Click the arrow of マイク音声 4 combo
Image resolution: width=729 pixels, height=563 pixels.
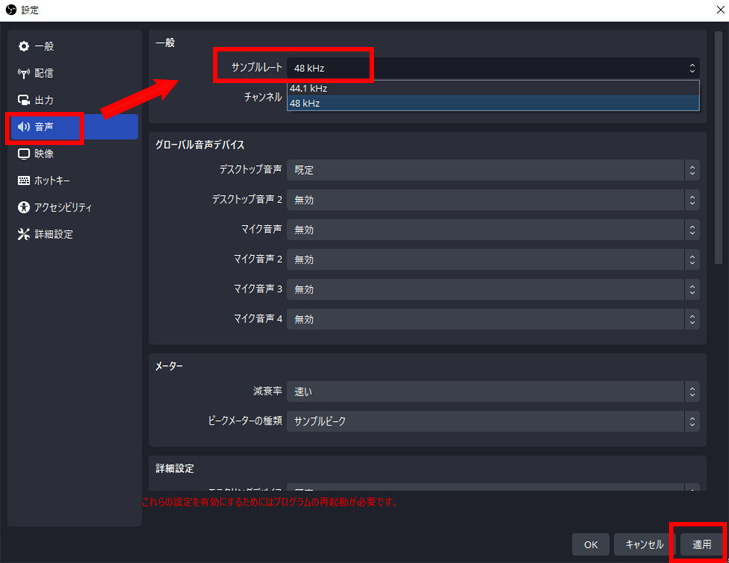[x=692, y=319]
